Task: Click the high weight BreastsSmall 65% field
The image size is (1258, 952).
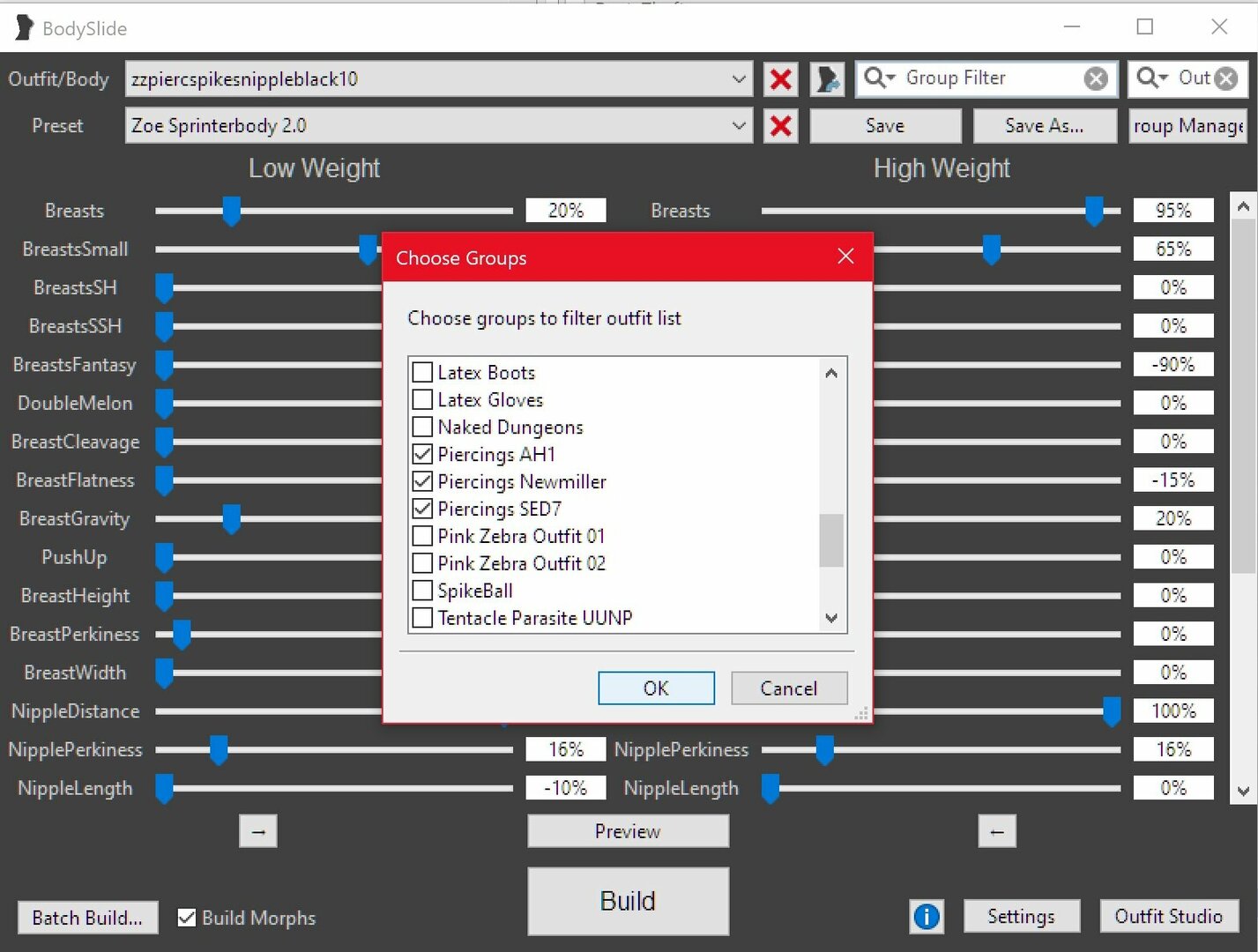Action: pos(1173,249)
